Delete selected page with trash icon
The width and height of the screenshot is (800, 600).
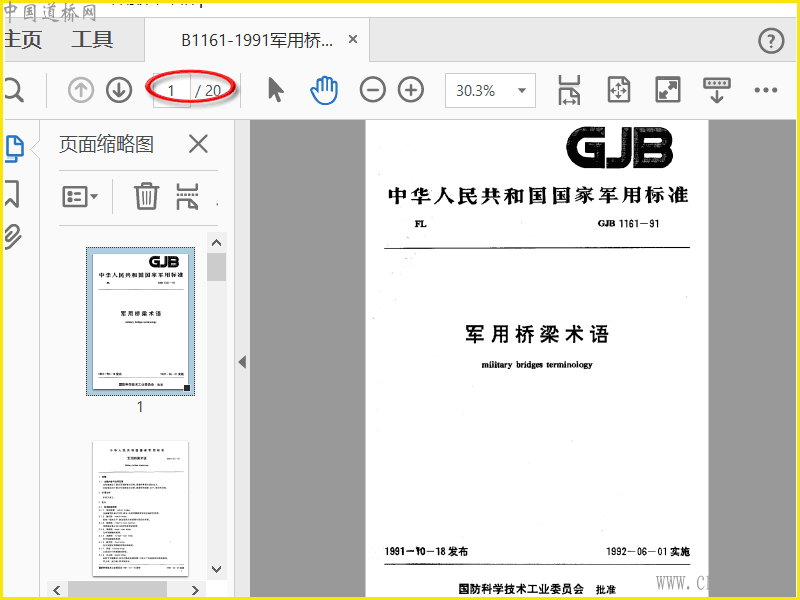coord(146,196)
